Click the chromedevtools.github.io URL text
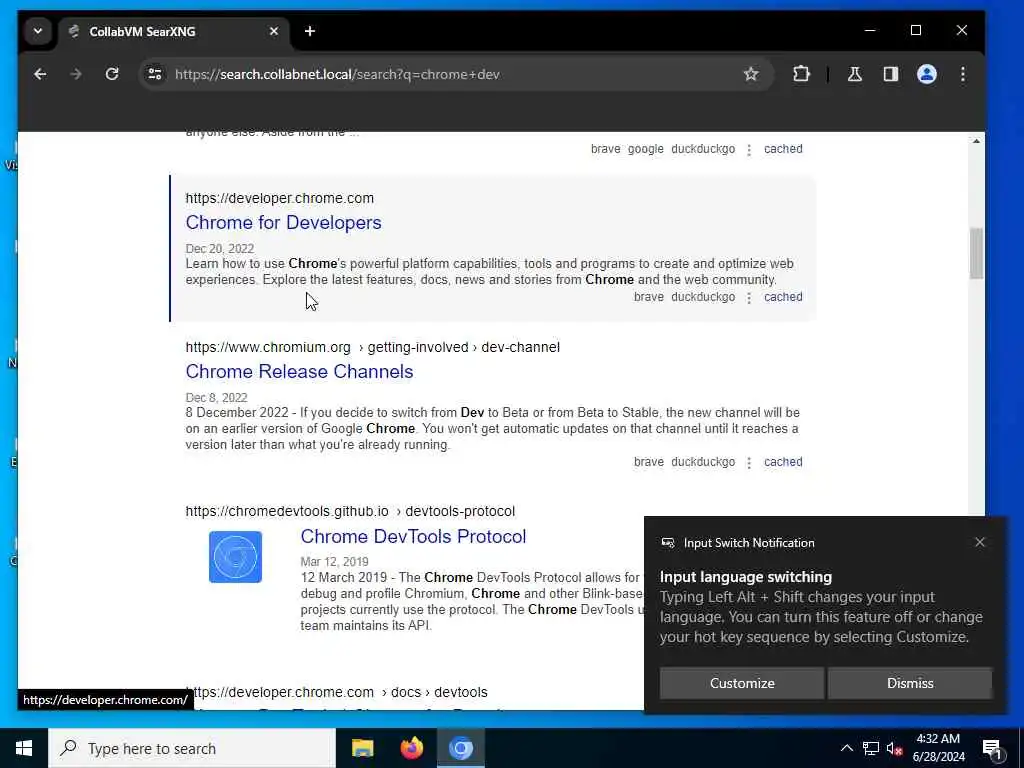Image resolution: width=1024 pixels, height=768 pixels. tap(350, 511)
